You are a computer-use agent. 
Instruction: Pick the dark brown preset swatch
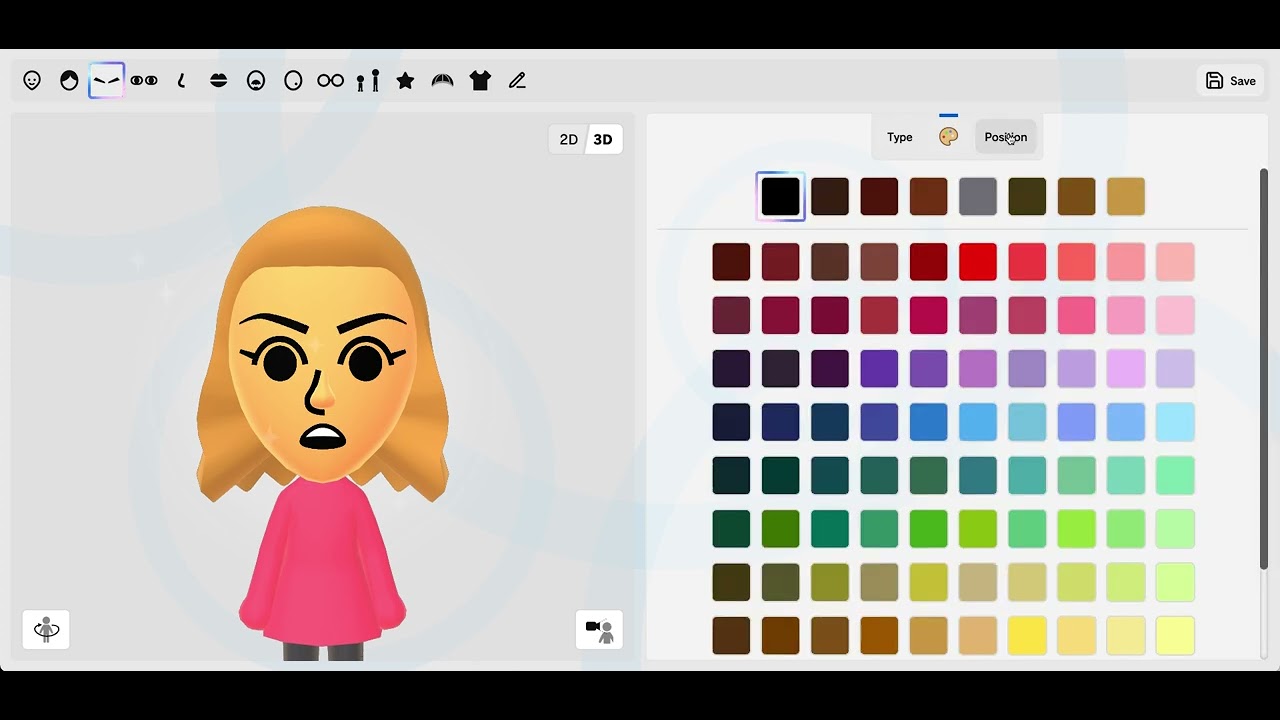click(830, 197)
